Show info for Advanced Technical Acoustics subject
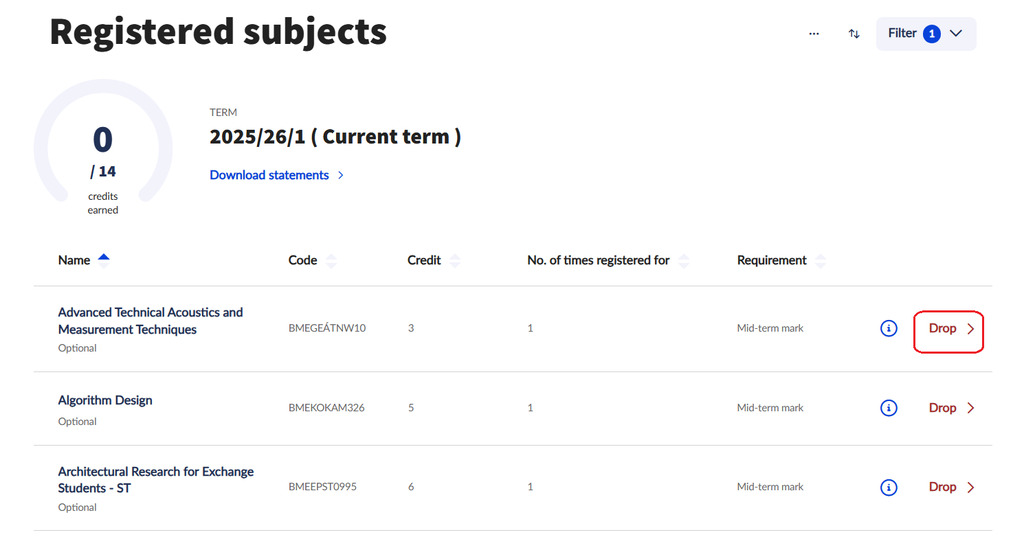Image resolution: width=1024 pixels, height=550 pixels. pyautogui.click(x=888, y=328)
